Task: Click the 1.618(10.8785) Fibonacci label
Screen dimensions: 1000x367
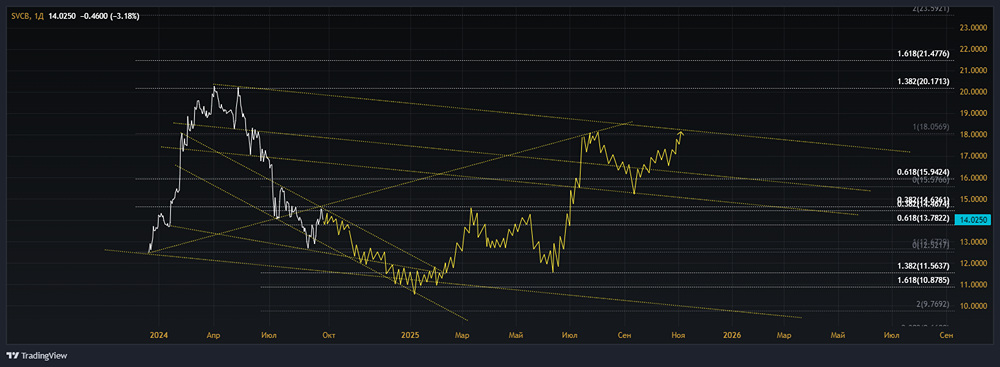Action: tap(923, 280)
